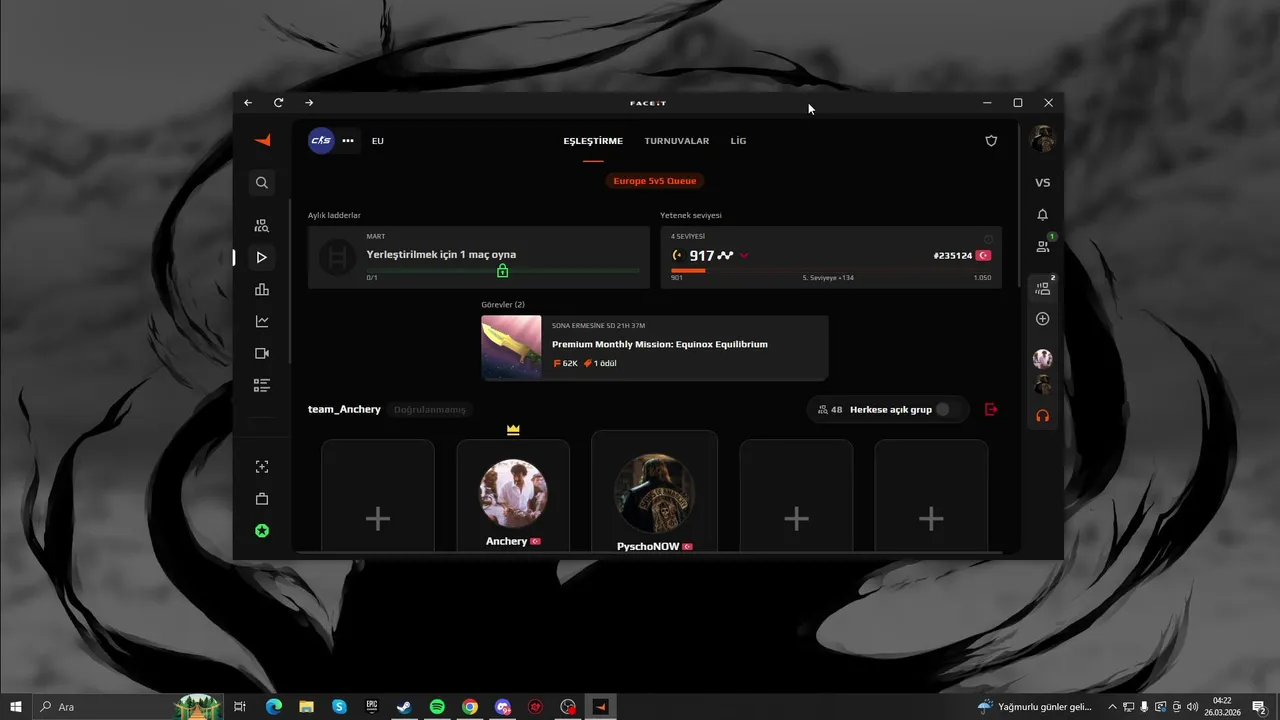This screenshot has height=720, width=1280.
Task: Click the plus circle in right sidebar
Action: (1043, 319)
